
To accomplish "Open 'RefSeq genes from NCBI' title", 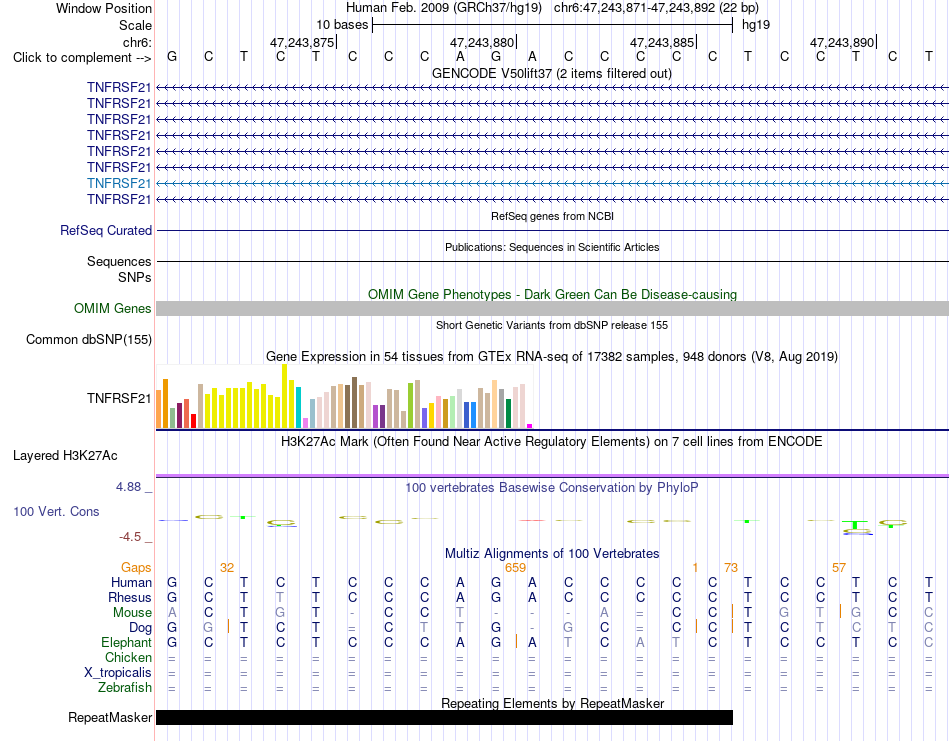I will tap(552, 216).
